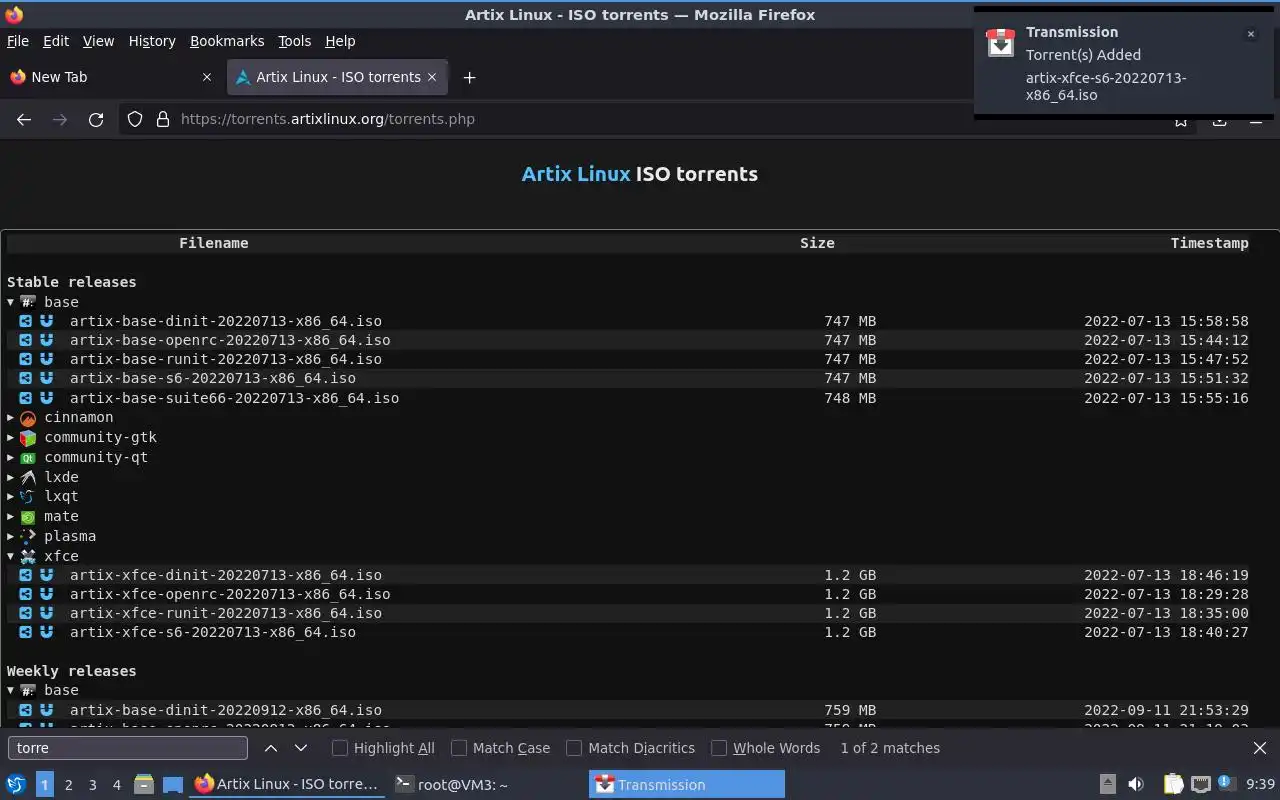Expand the mate folder
The image size is (1280, 800).
11,516
